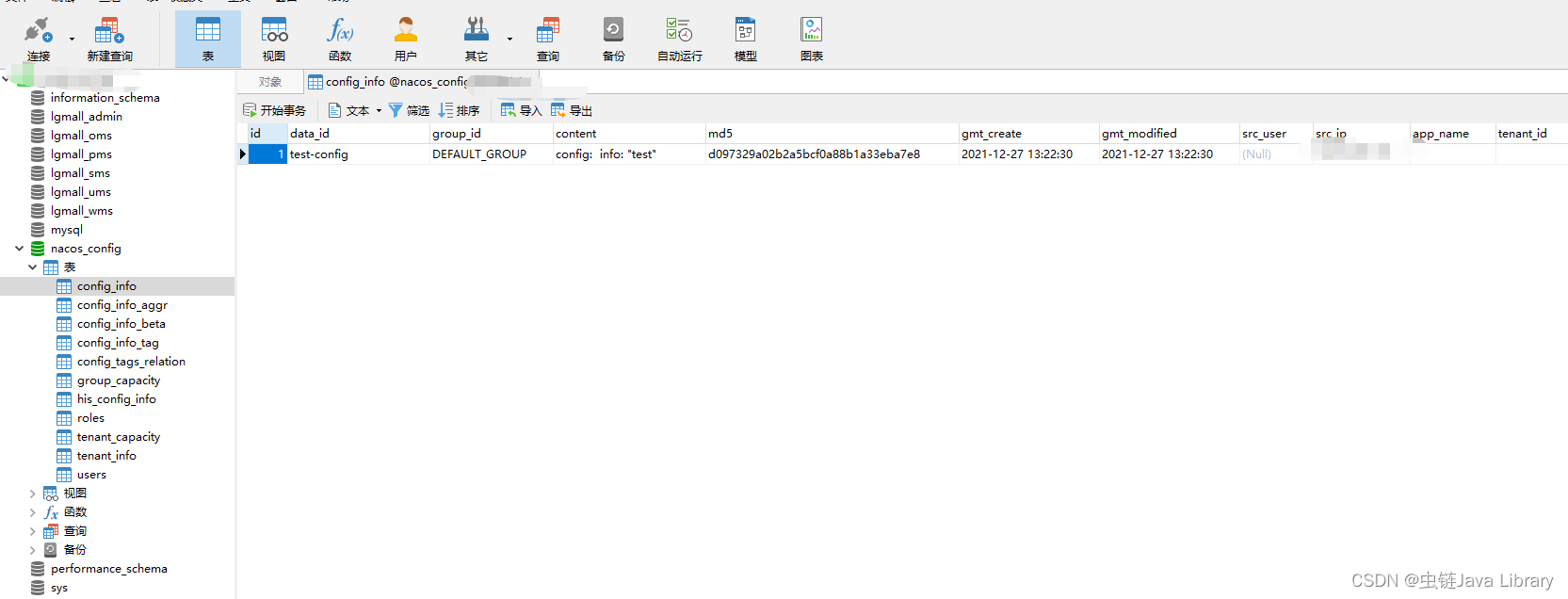Select the config_tags_relation table
Image resolution: width=1568 pixels, height=599 pixels.
coord(131,362)
